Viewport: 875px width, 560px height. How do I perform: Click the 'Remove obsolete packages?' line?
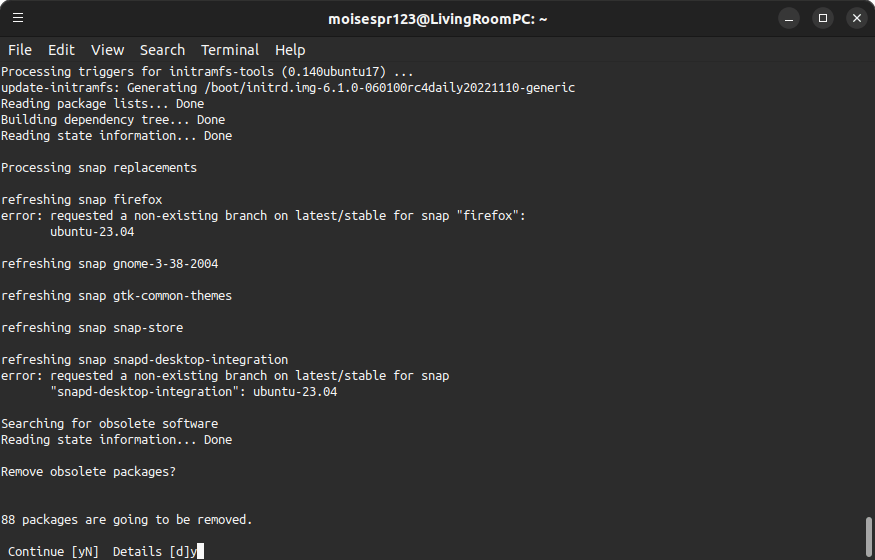point(89,472)
